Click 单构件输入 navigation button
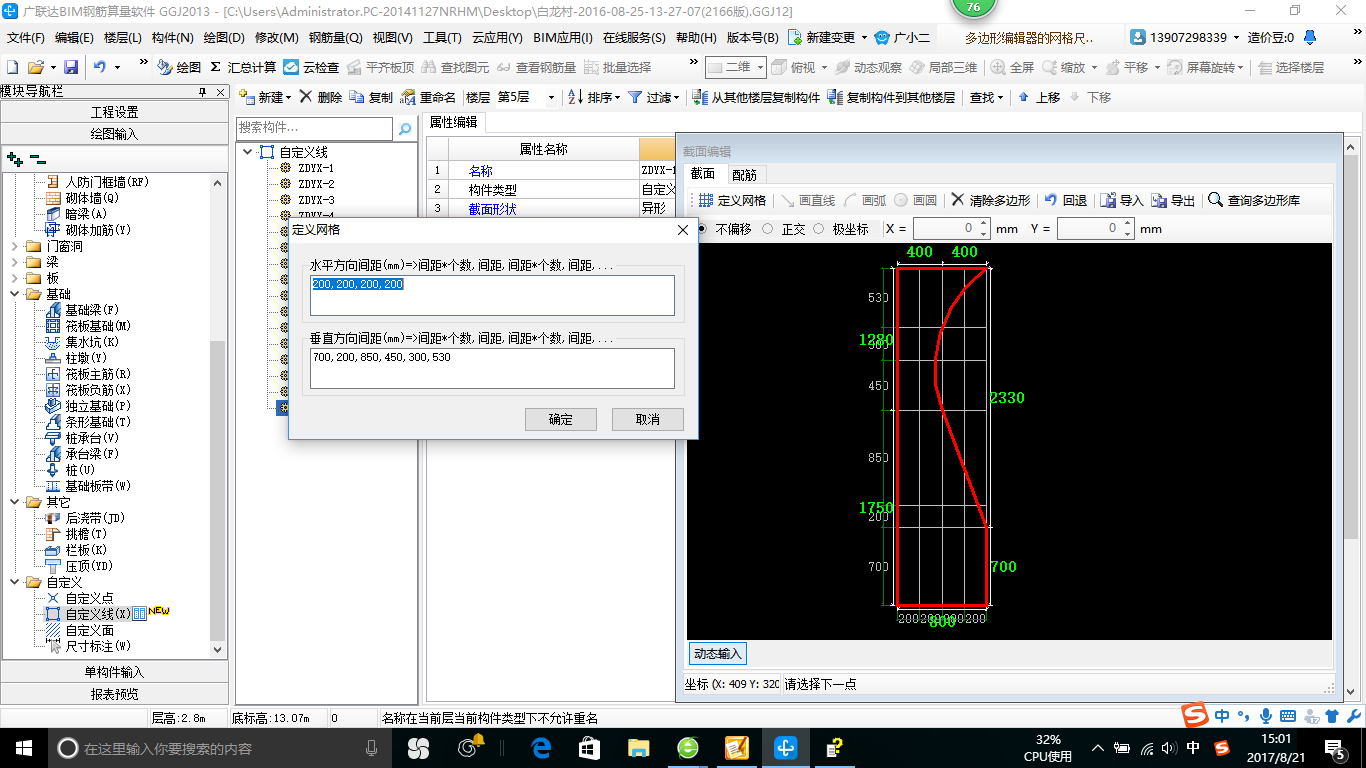Viewport: 1366px width, 768px height. click(x=114, y=672)
